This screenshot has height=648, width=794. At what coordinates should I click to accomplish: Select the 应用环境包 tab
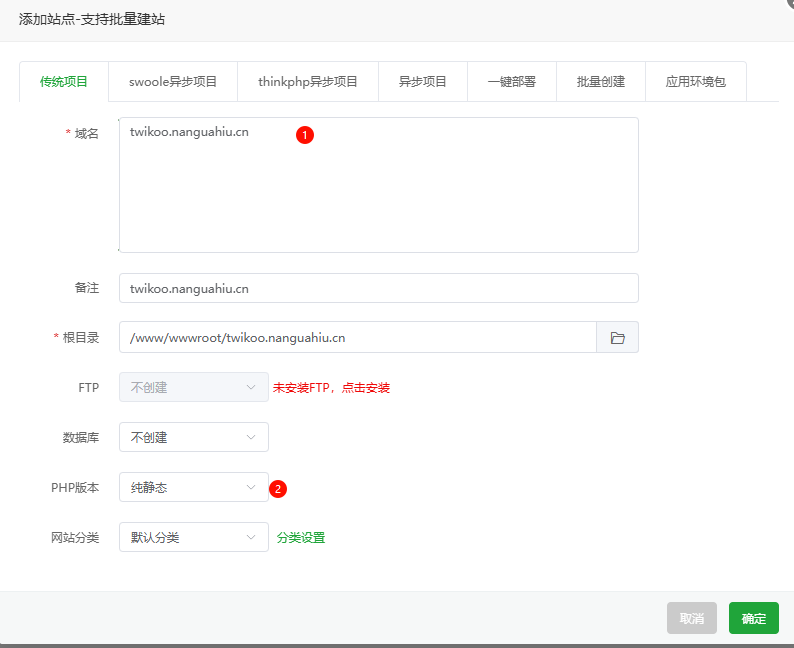(695, 82)
